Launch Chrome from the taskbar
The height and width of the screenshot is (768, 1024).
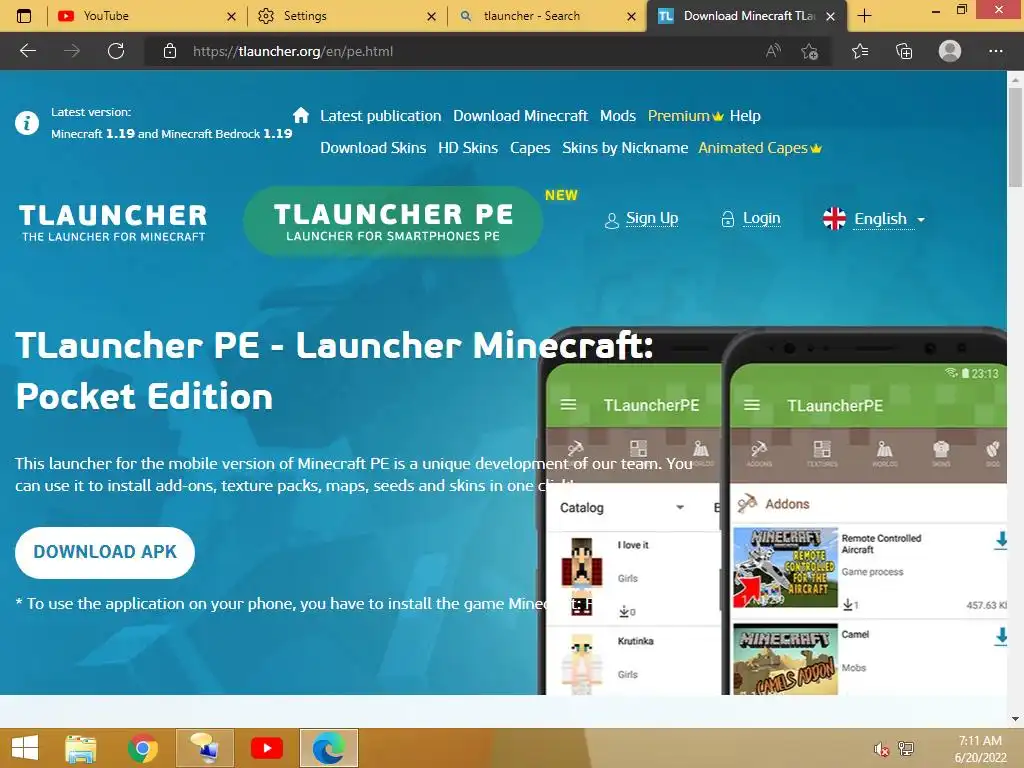[x=142, y=748]
